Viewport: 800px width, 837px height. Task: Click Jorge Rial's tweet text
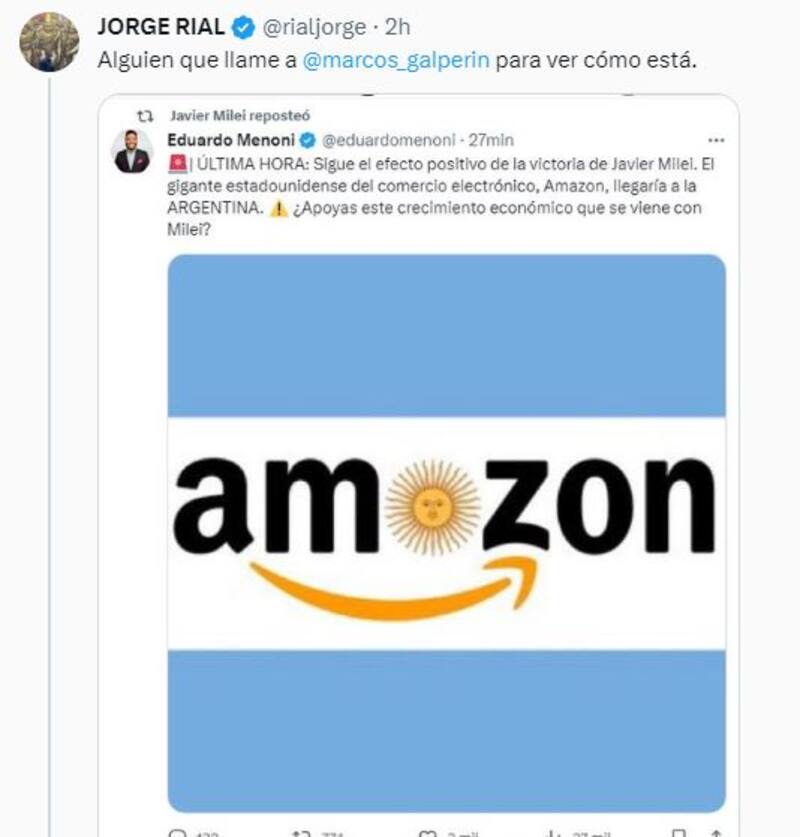(397, 60)
